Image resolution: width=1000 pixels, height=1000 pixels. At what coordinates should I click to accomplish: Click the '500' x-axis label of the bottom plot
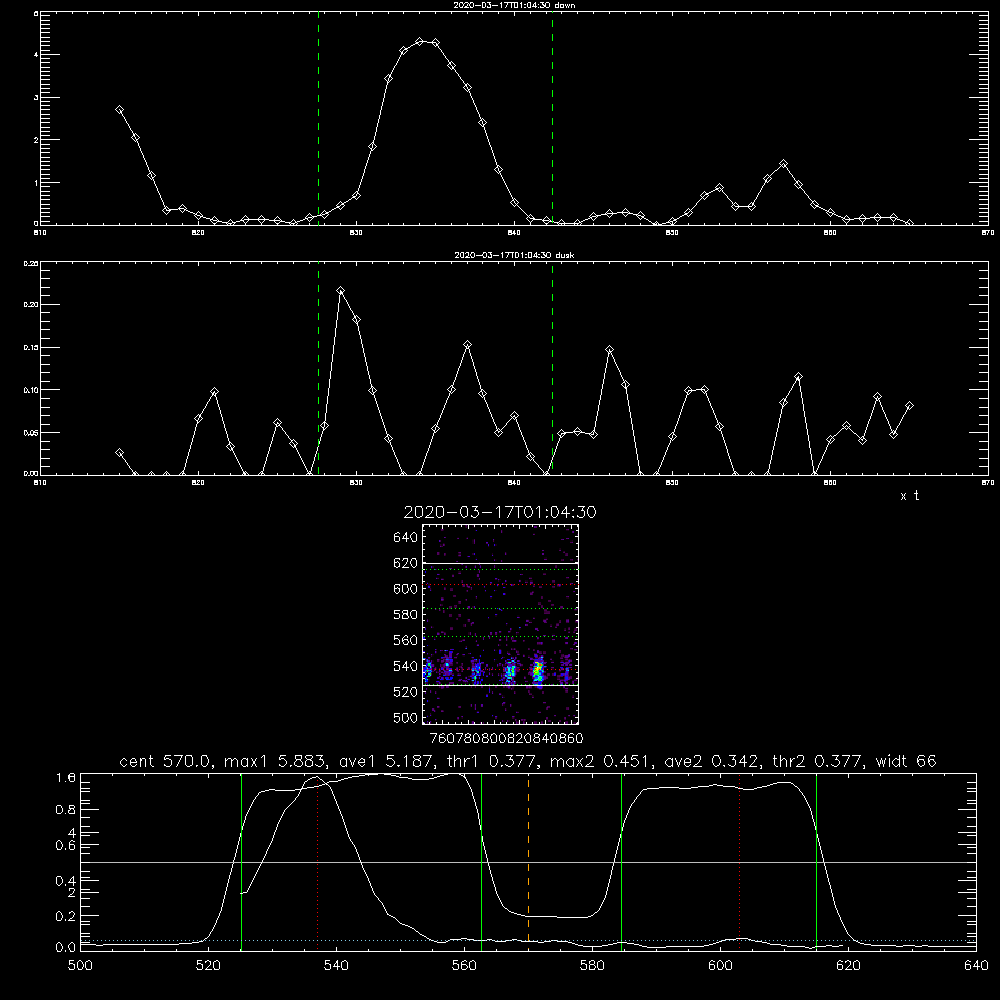80,966
